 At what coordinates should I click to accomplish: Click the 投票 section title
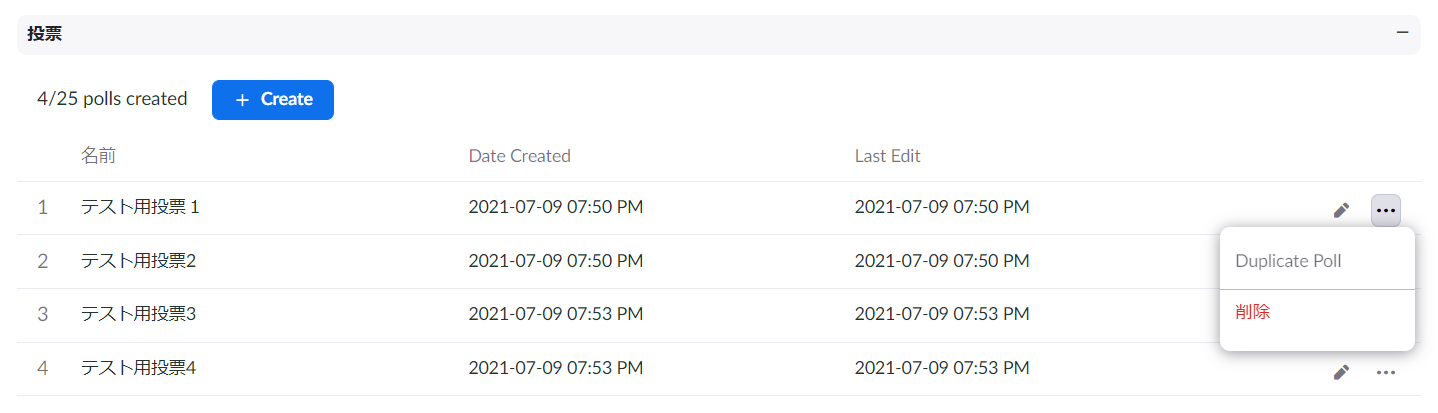point(44,34)
